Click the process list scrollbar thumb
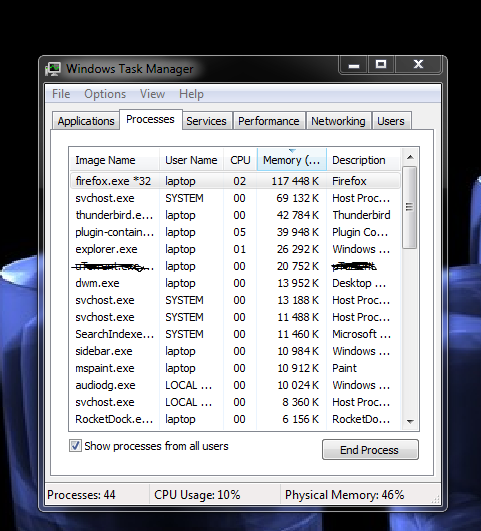The height and width of the screenshot is (531, 481). point(410,207)
